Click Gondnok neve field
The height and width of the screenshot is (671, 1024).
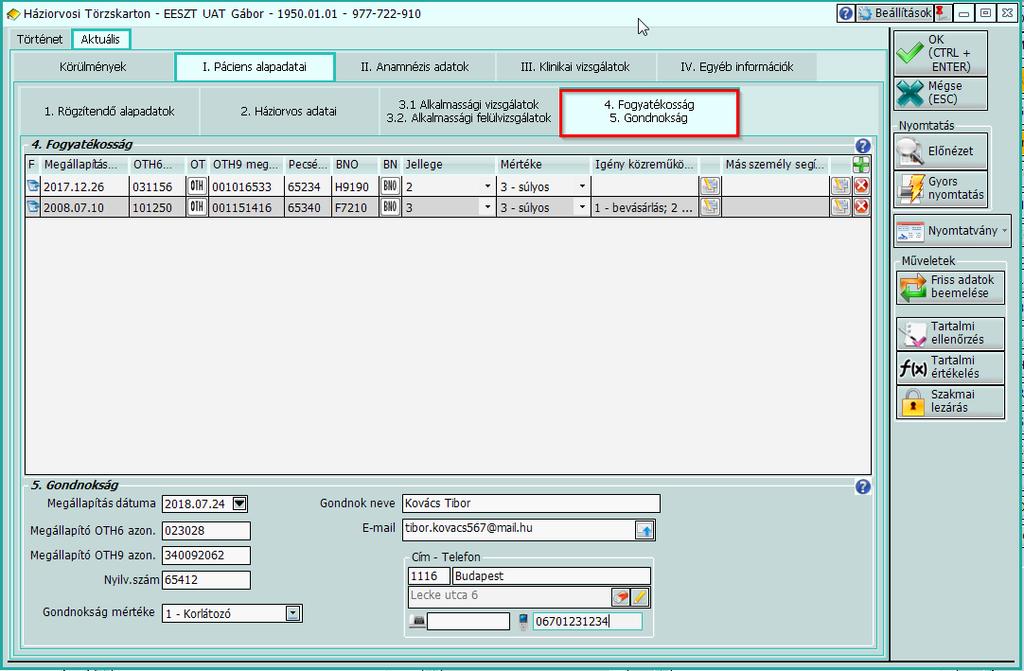coord(531,503)
